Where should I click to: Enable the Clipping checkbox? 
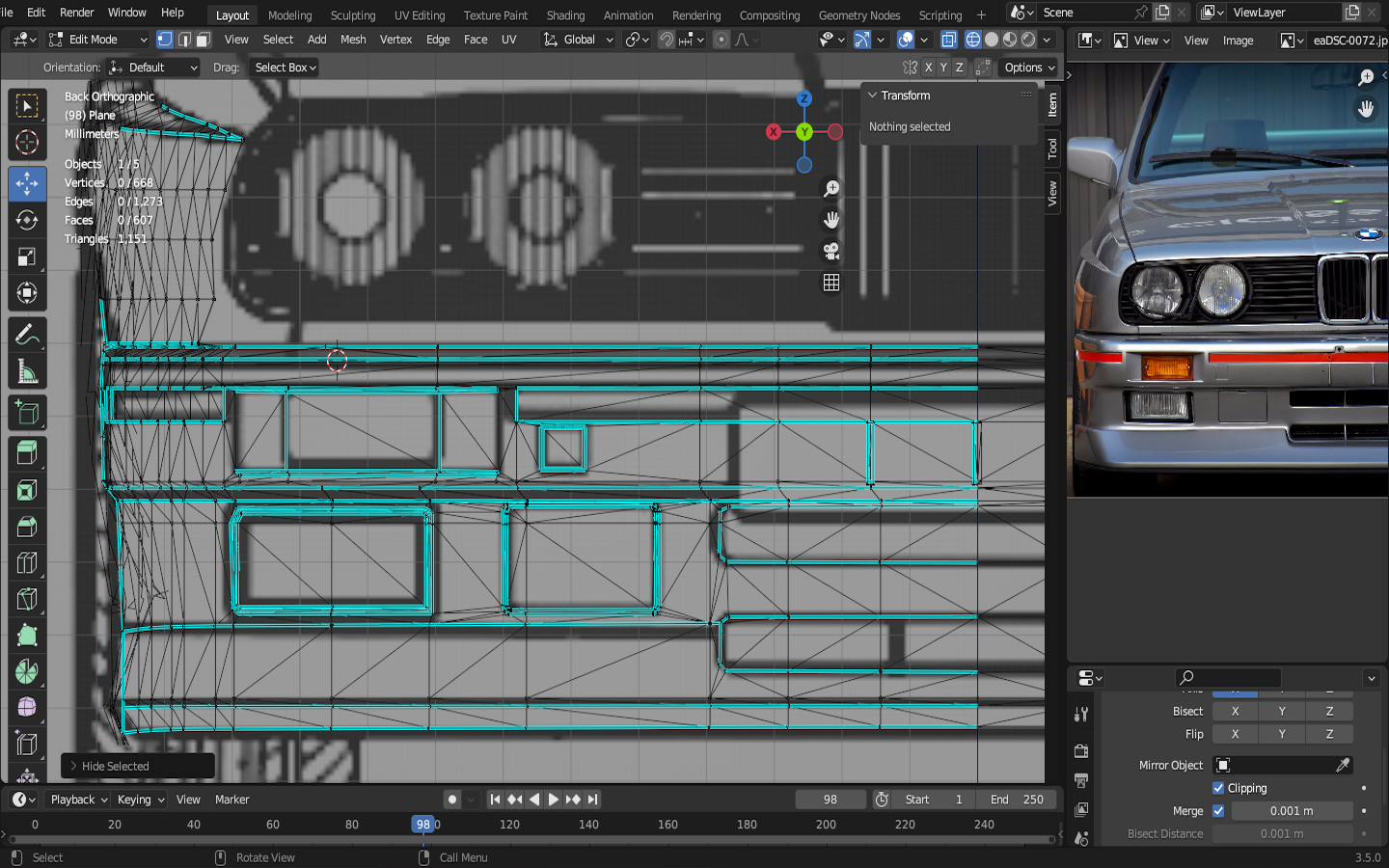(x=1218, y=788)
